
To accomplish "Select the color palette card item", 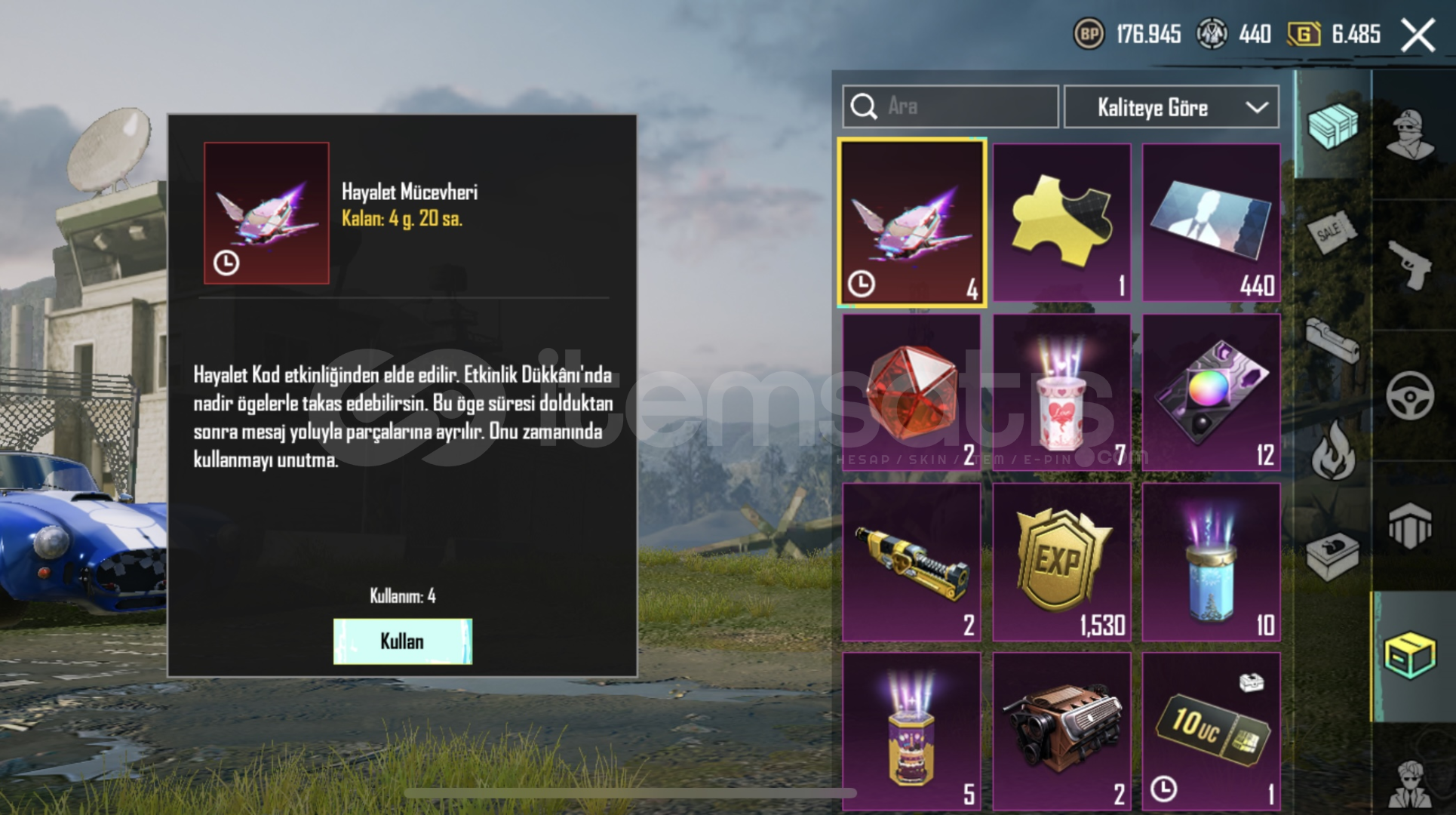I will coord(1211,392).
